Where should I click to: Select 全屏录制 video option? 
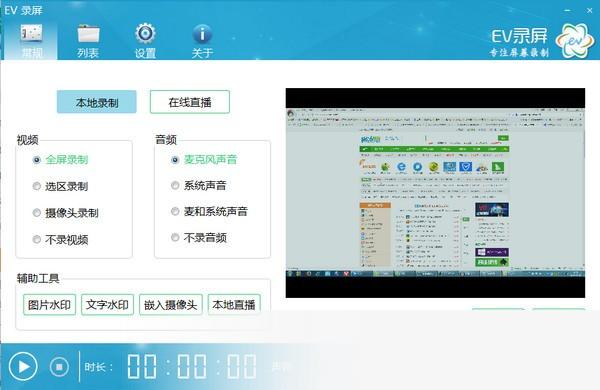pos(61,160)
